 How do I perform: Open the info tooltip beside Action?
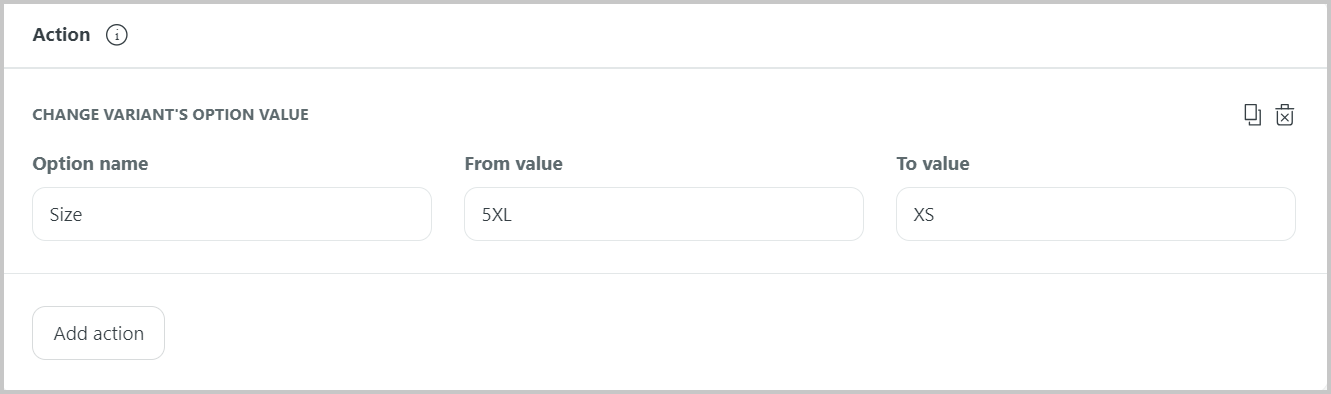point(117,35)
